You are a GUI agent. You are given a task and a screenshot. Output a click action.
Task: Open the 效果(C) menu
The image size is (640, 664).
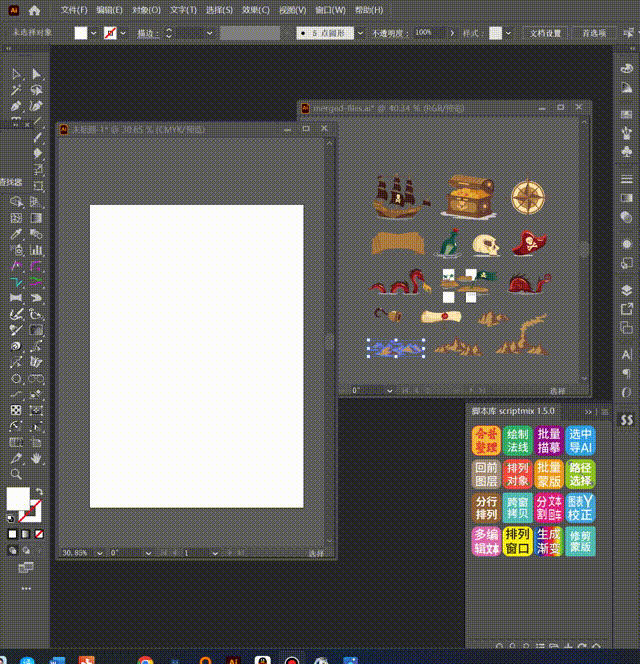[255, 10]
